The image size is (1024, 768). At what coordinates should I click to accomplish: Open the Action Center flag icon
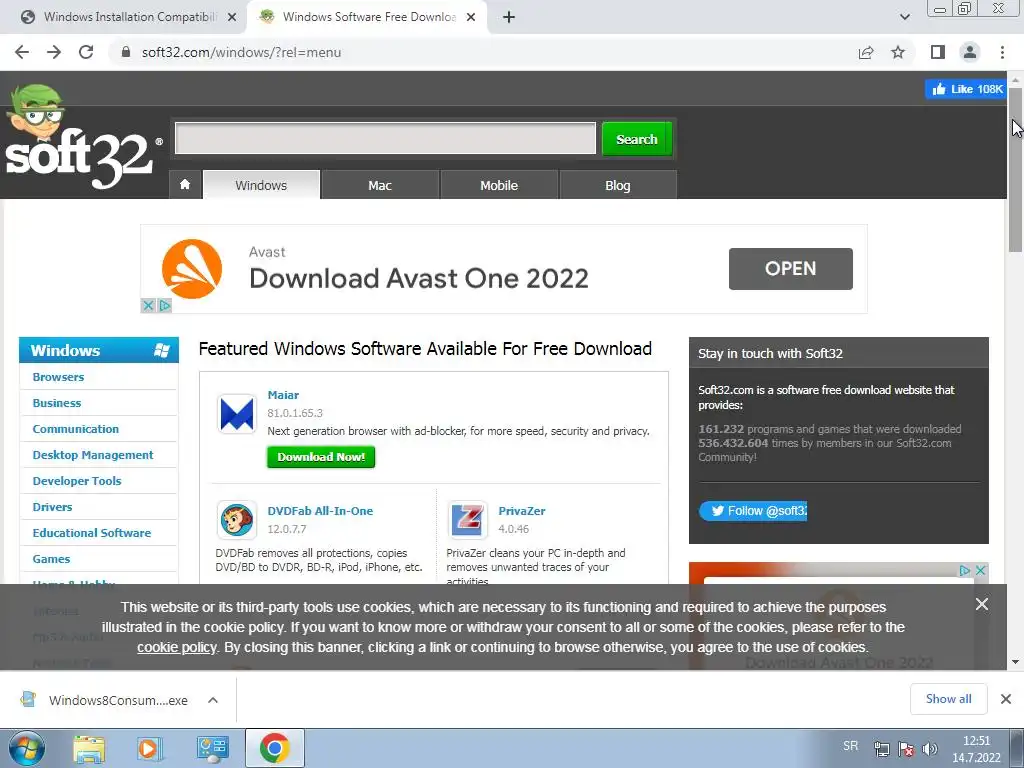pyautogui.click(x=906, y=748)
